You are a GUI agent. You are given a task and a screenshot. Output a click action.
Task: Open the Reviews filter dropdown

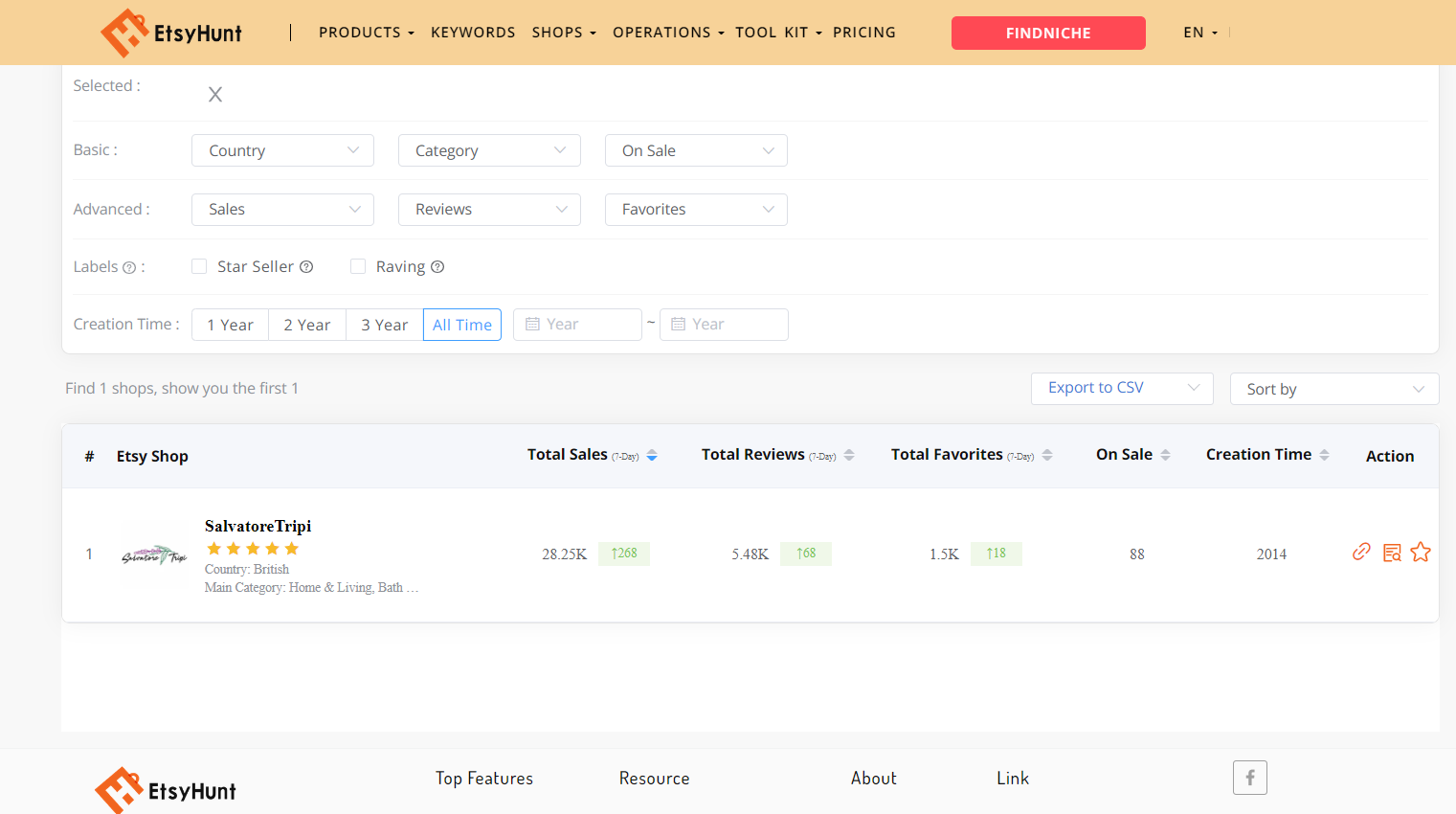(489, 210)
